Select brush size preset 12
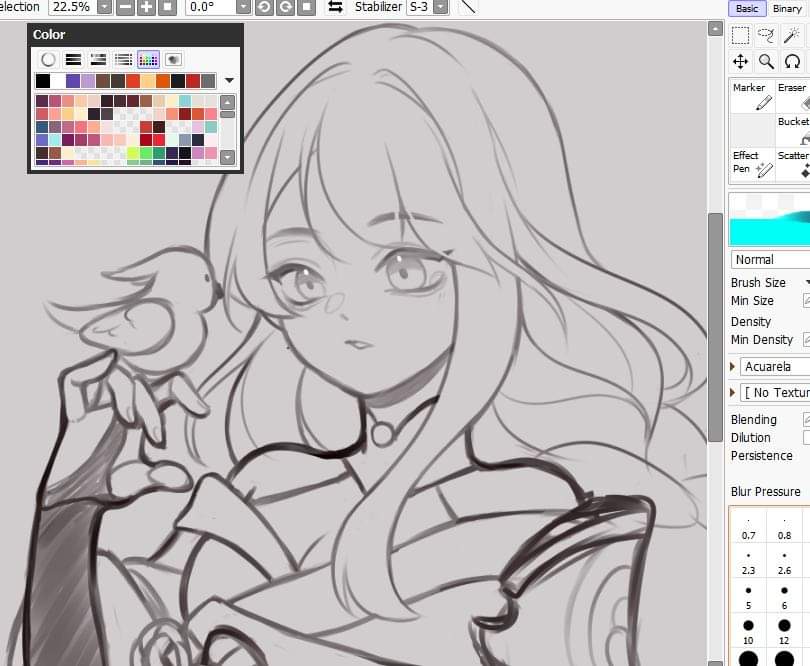Viewport: 810px width, 666px height. tap(784, 632)
